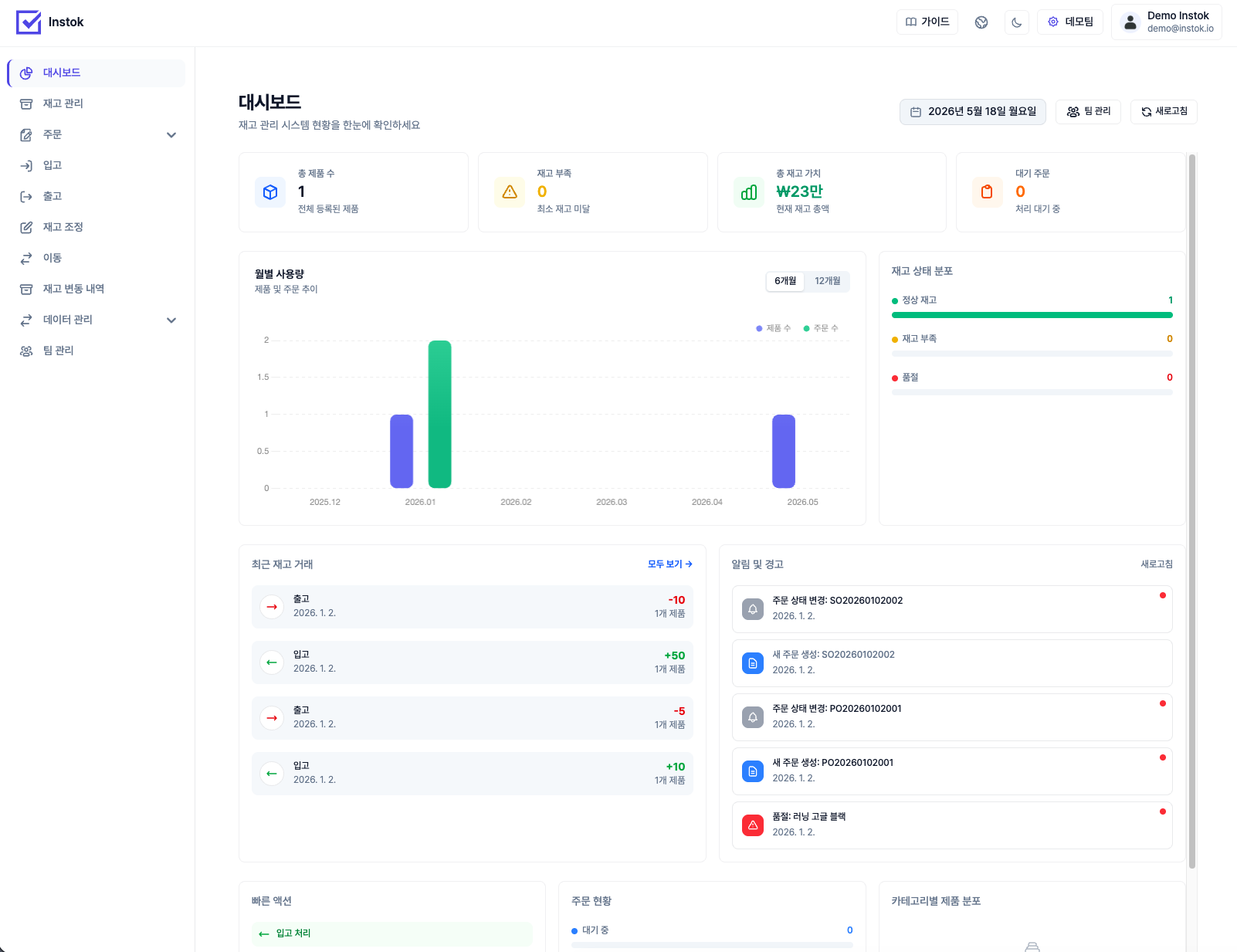The image size is (1237, 952).
Task: Expand the 주문 sidebar submenu chevron
Action: [171, 134]
